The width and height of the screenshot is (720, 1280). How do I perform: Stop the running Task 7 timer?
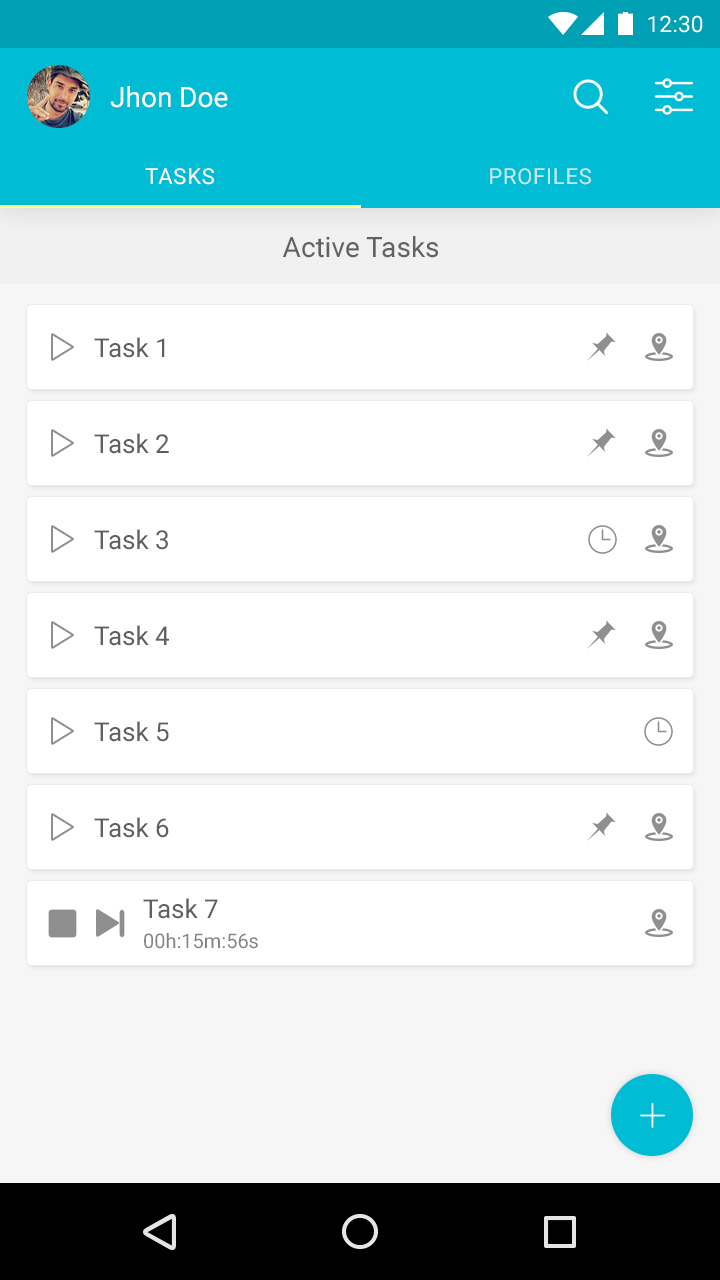(63, 923)
